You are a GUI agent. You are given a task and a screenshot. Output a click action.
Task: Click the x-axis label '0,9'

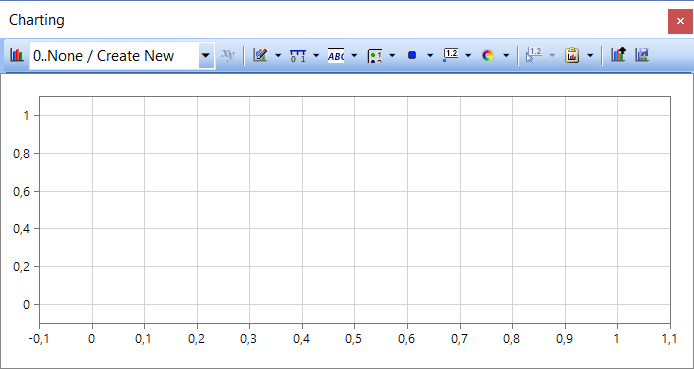[564, 339]
